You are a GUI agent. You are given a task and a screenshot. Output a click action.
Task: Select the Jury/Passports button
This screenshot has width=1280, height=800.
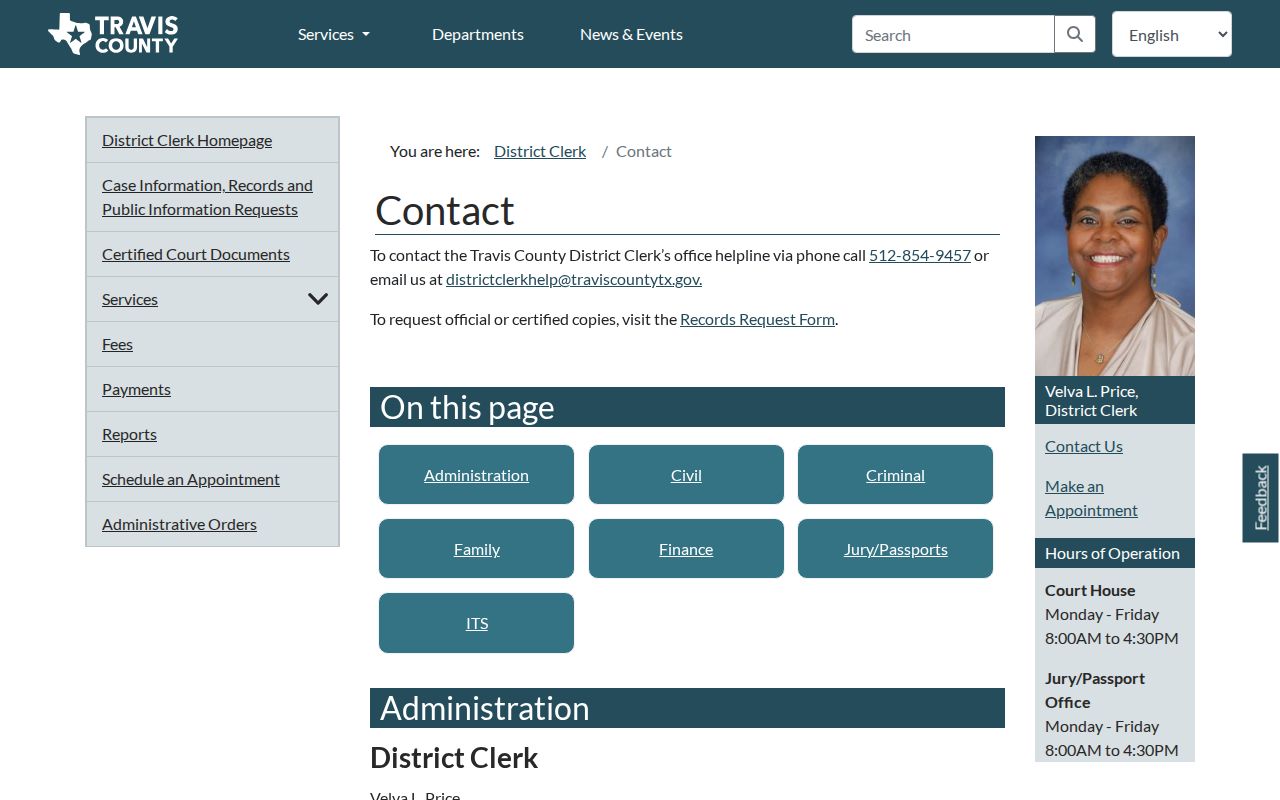pyautogui.click(x=895, y=549)
